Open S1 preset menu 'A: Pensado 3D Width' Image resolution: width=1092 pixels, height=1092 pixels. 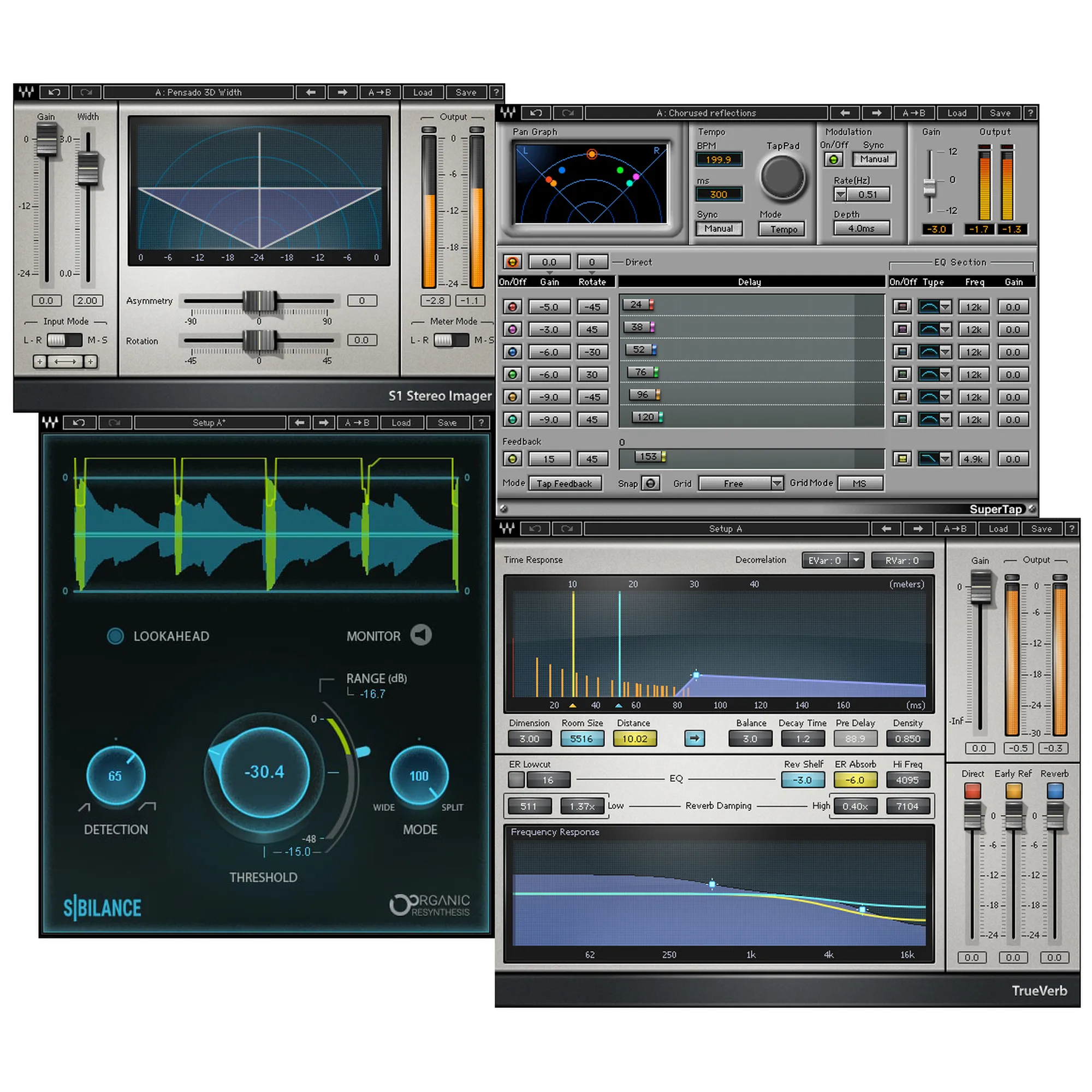[198, 92]
